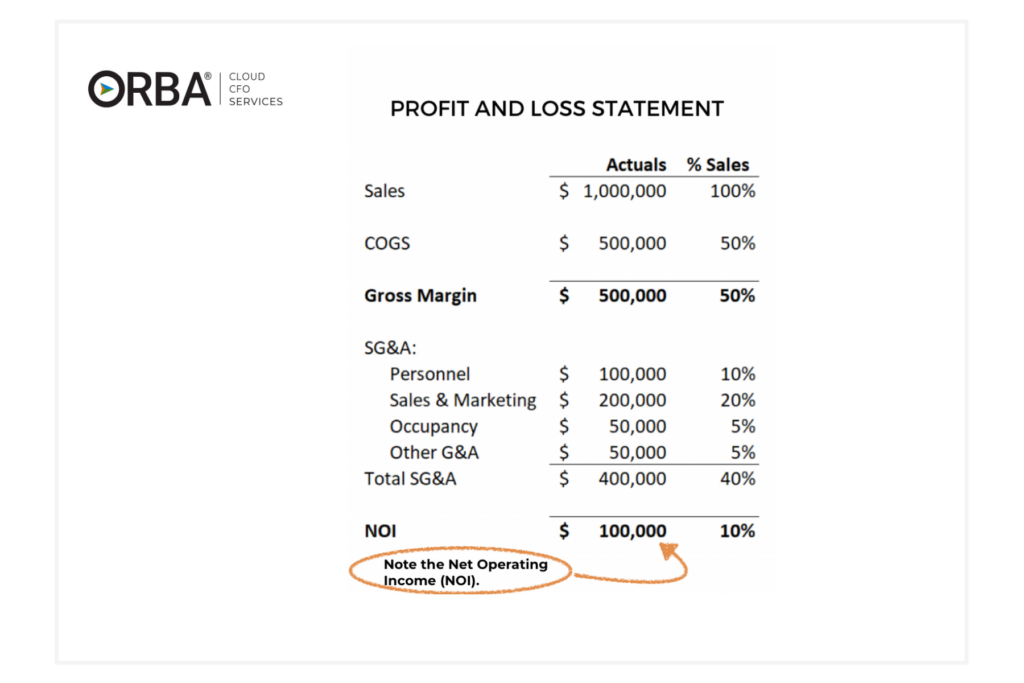
Task: Select the % Sales column header
Action: pyautogui.click(x=717, y=165)
